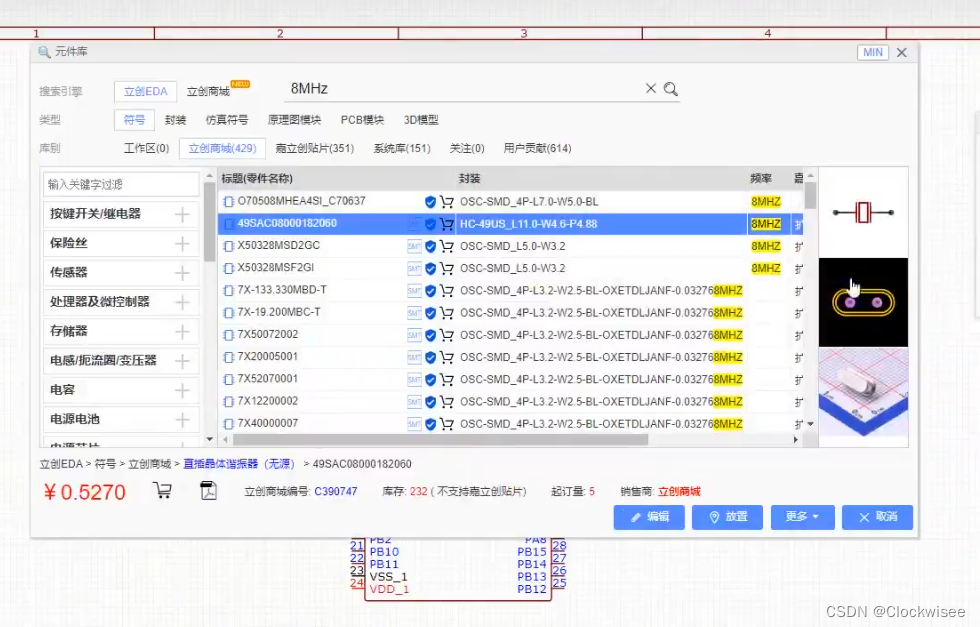Expand 电感/扼流圈/变压器 category
This screenshot has height=627, width=980.
[182, 361]
